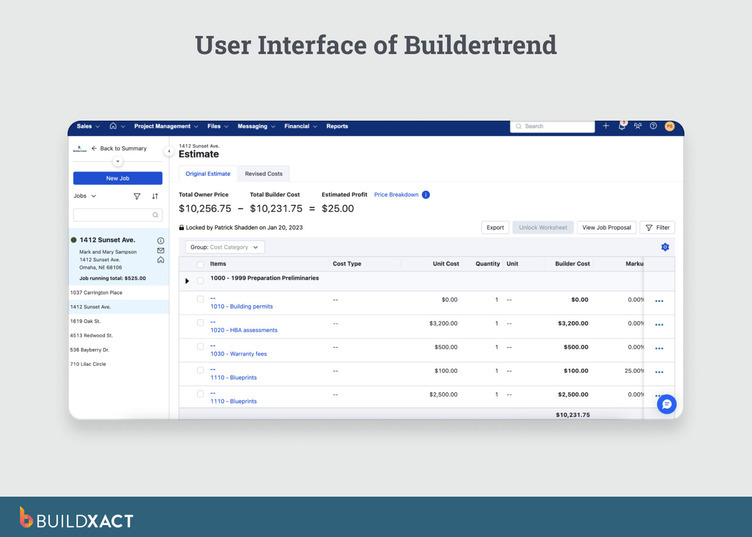Open the Jobs dropdown in the sidebar

pyautogui.click(x=85, y=196)
